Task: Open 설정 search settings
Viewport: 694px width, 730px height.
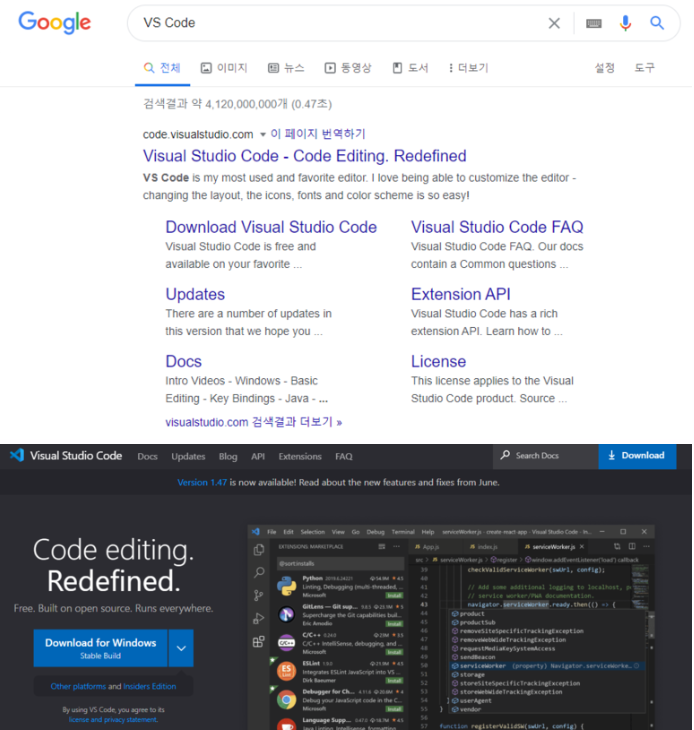Action: point(605,68)
